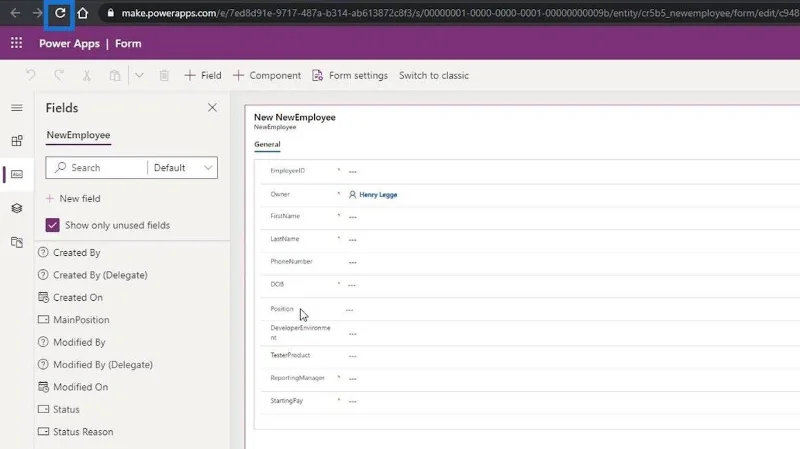800x449 pixels.
Task: Redo the last form change
Action: click(59, 76)
